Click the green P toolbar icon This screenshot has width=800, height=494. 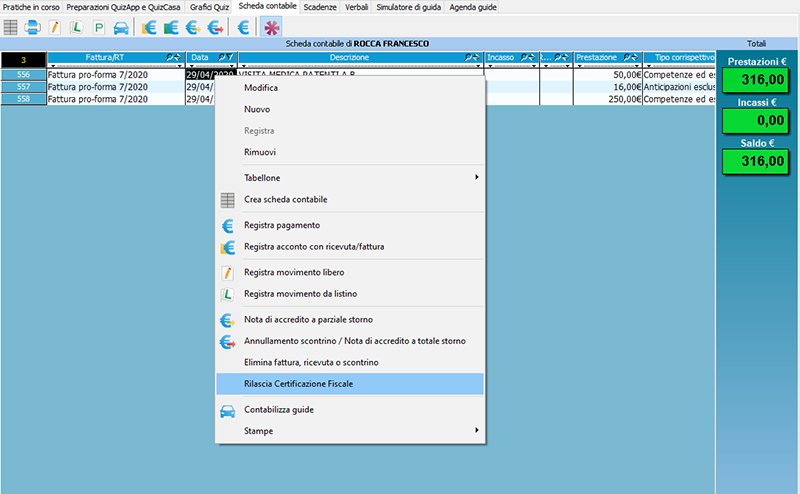[98, 27]
